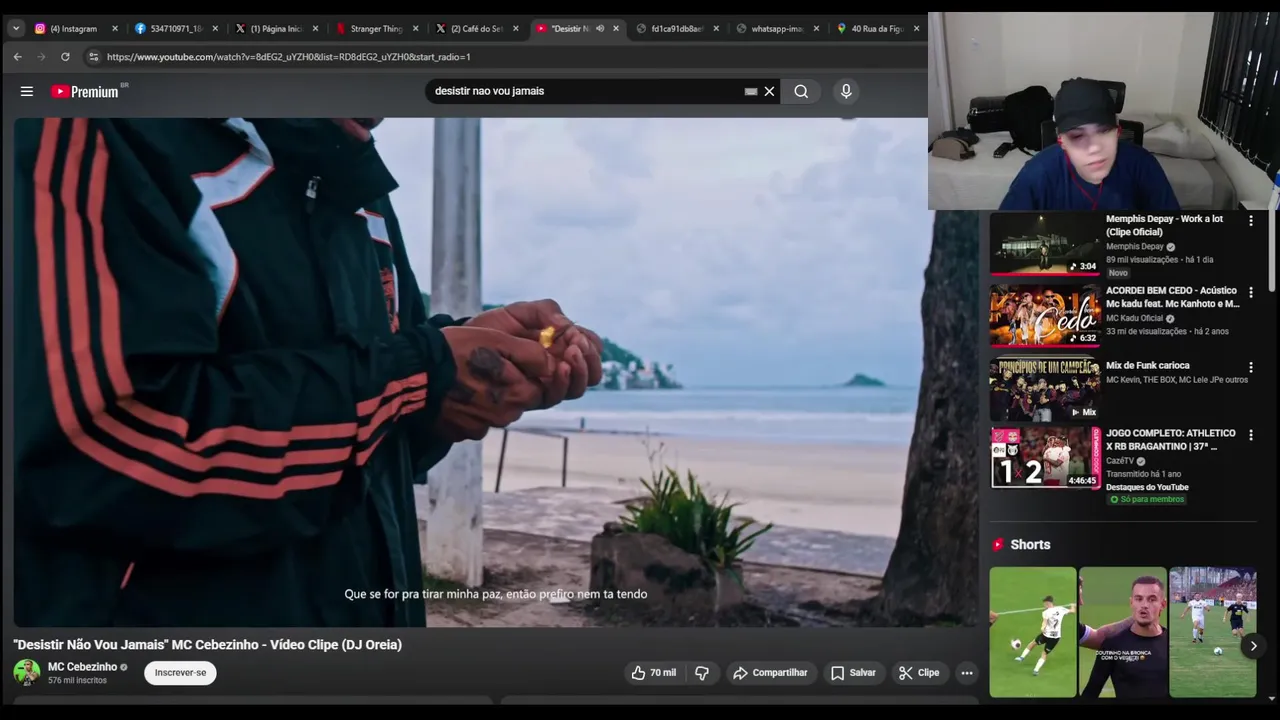Open 'ACORDEI BEM CEDO' video thumbnail
Image resolution: width=1280 pixels, height=720 pixels.
pos(1045,315)
